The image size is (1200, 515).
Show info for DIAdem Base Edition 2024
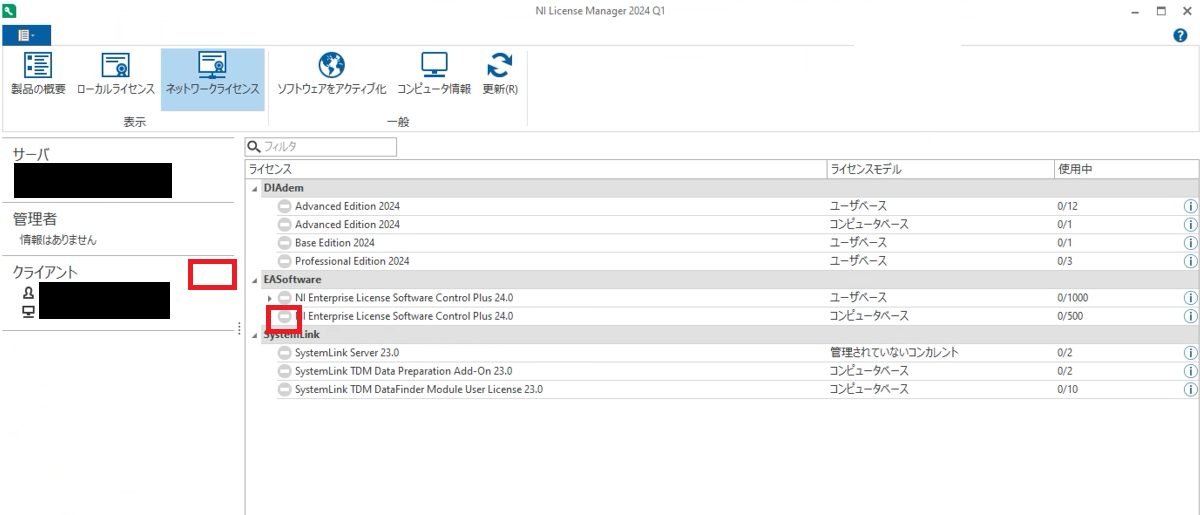coord(1190,243)
